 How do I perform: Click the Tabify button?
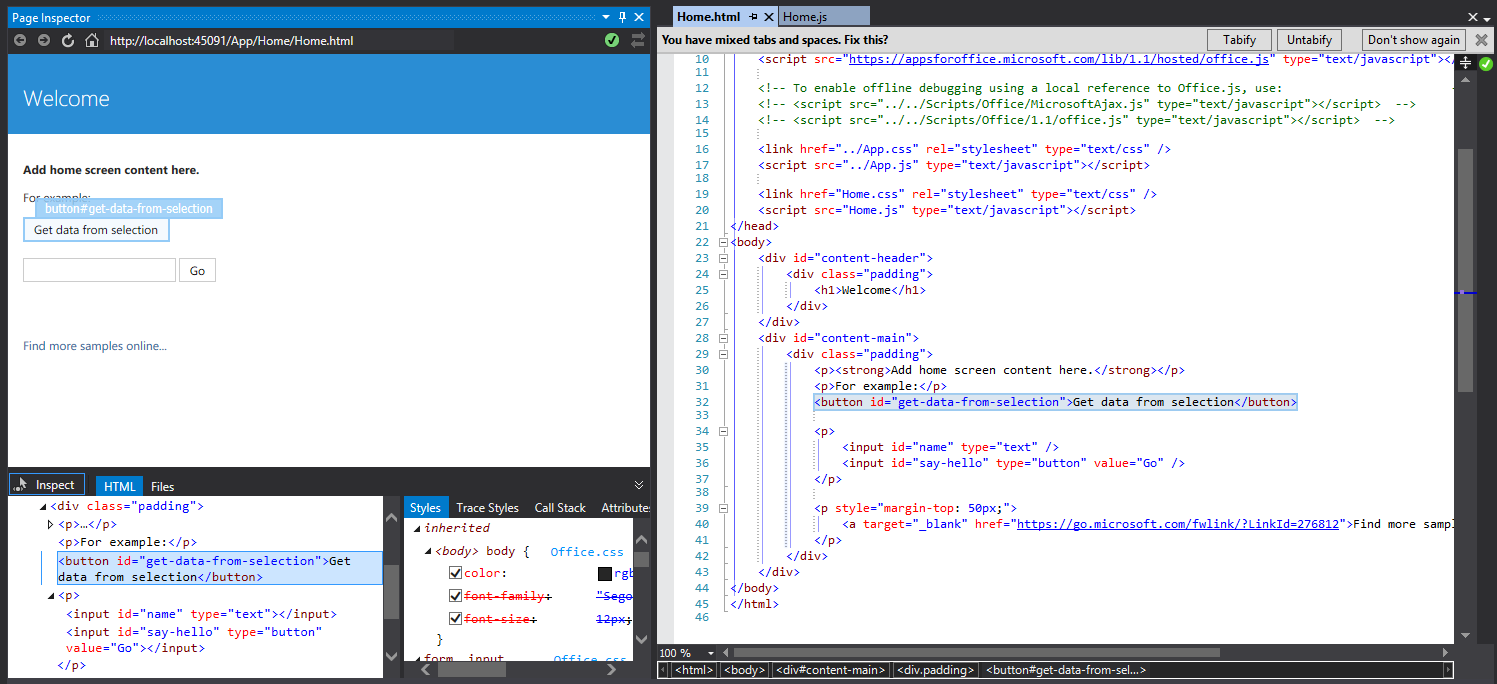click(1239, 39)
